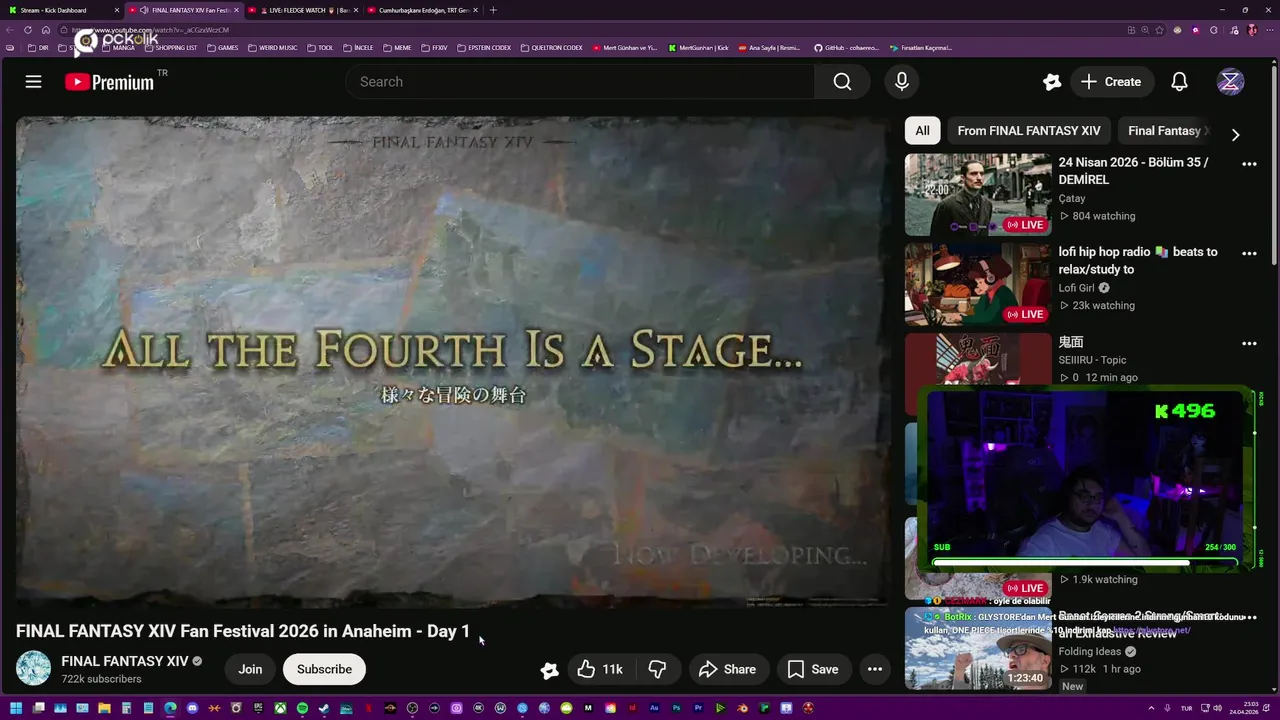This screenshot has width=1280, height=720.
Task: Open the 鬼面 video thumbnail
Action: (x=978, y=360)
